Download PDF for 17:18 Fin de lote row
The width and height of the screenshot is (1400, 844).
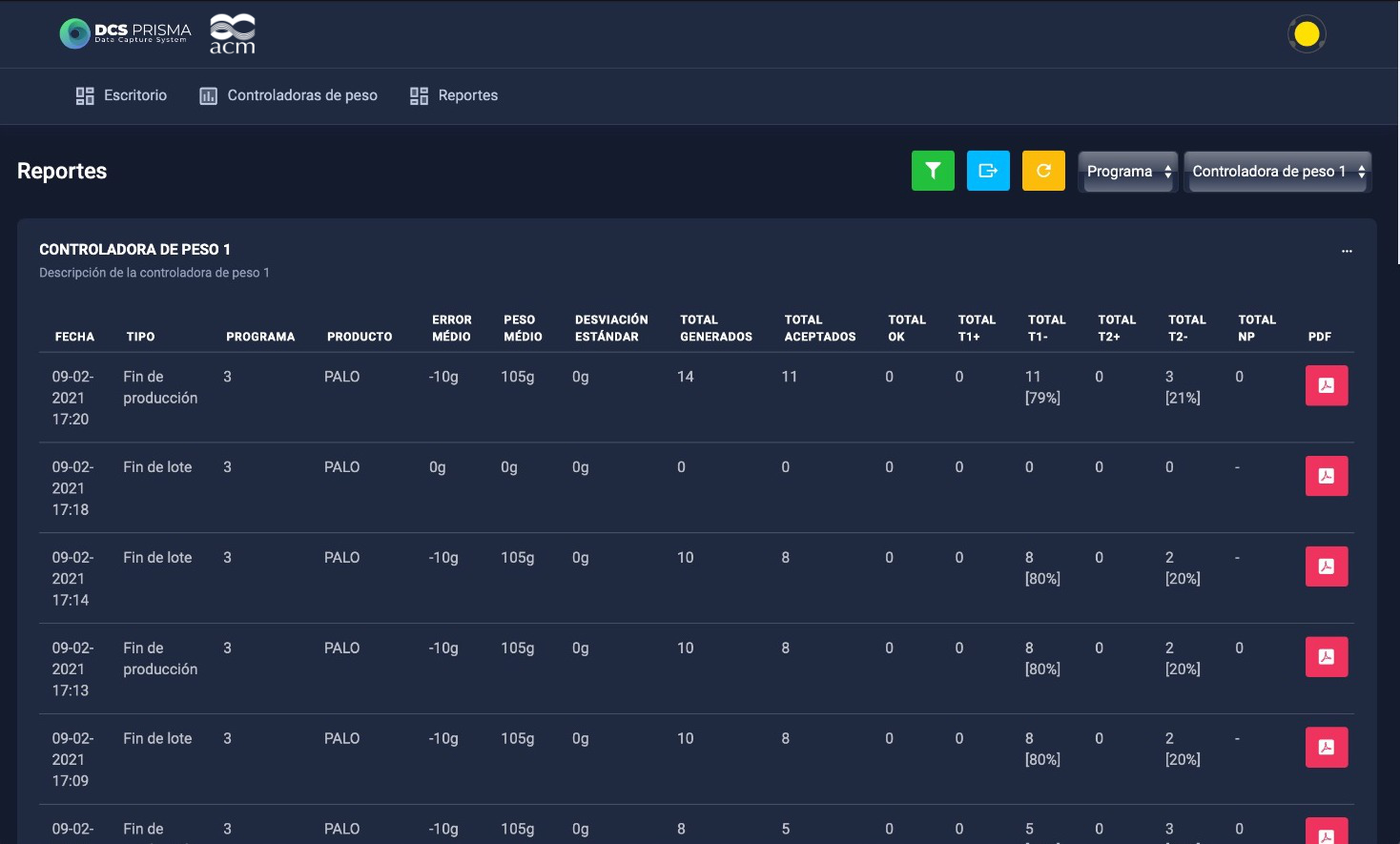tap(1327, 476)
